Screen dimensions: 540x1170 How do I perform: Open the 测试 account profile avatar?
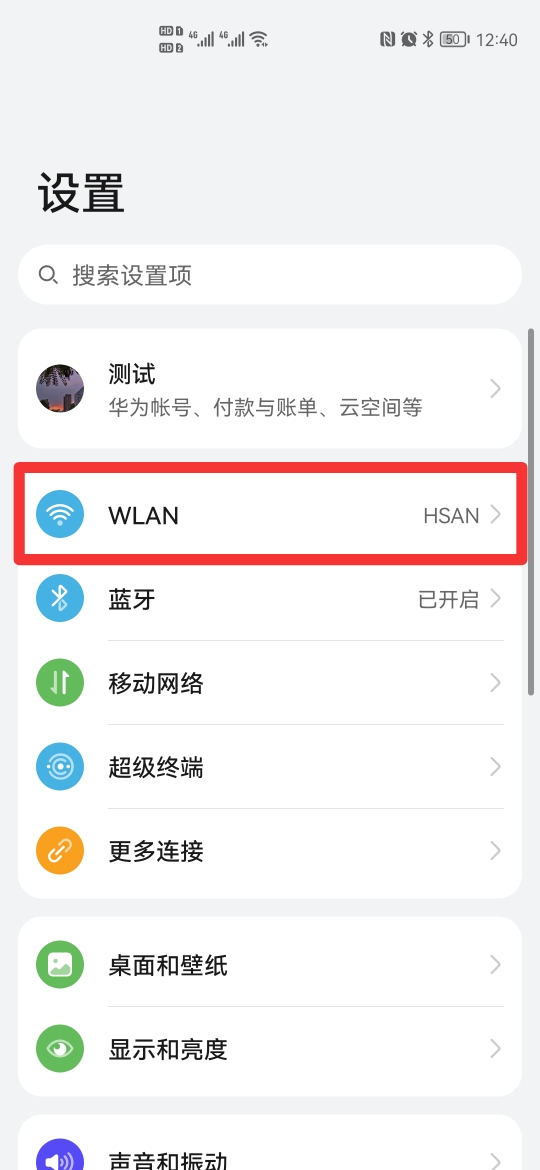pos(60,389)
